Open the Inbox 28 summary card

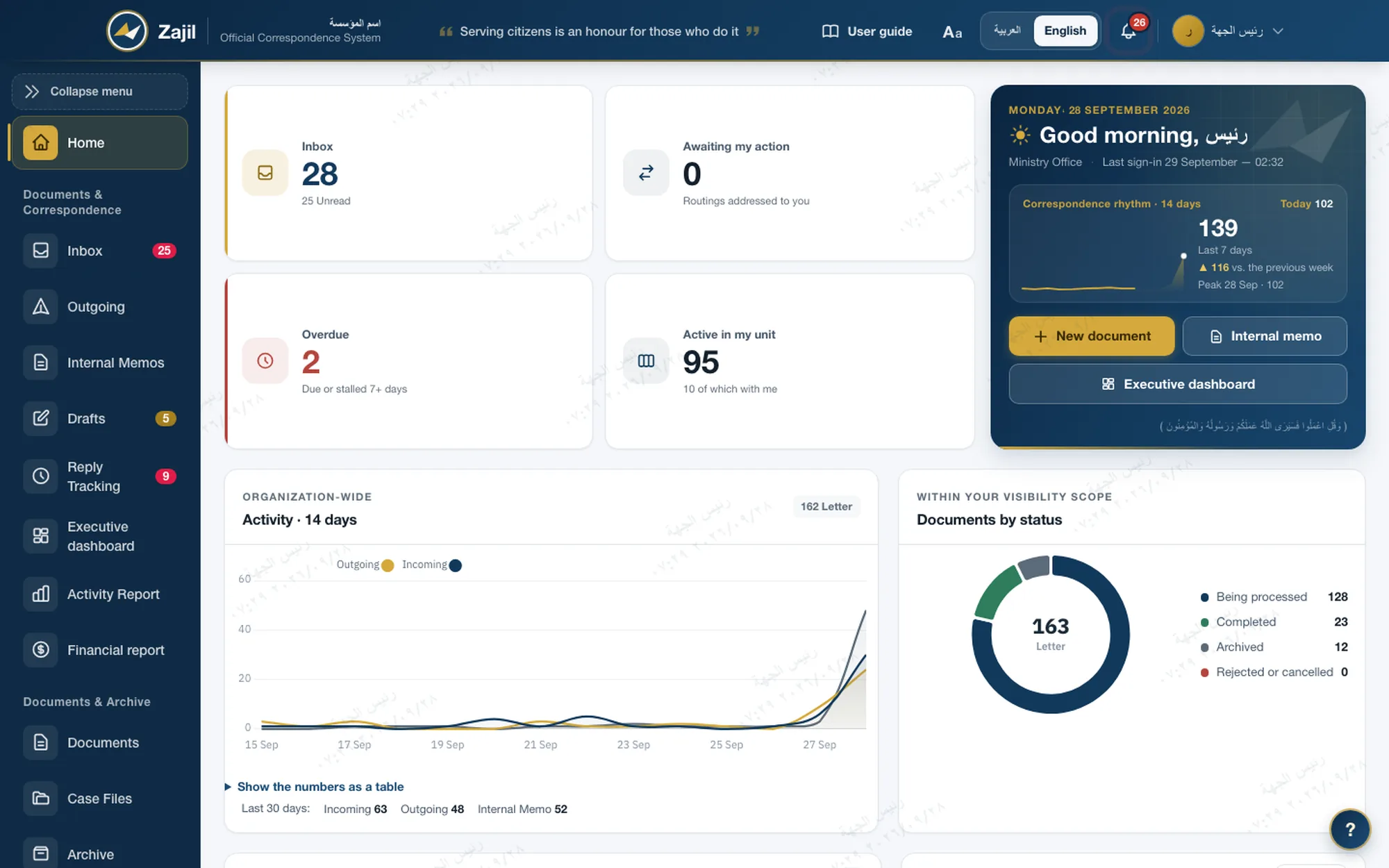click(408, 173)
